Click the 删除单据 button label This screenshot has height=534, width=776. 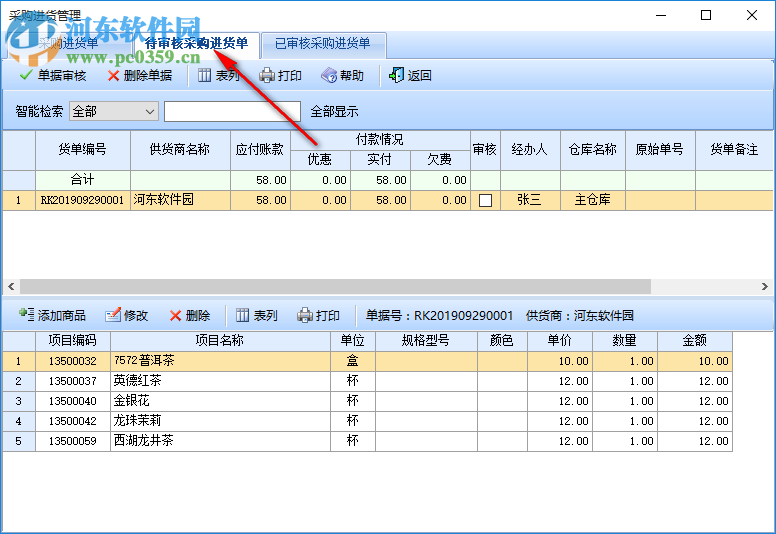tap(148, 76)
